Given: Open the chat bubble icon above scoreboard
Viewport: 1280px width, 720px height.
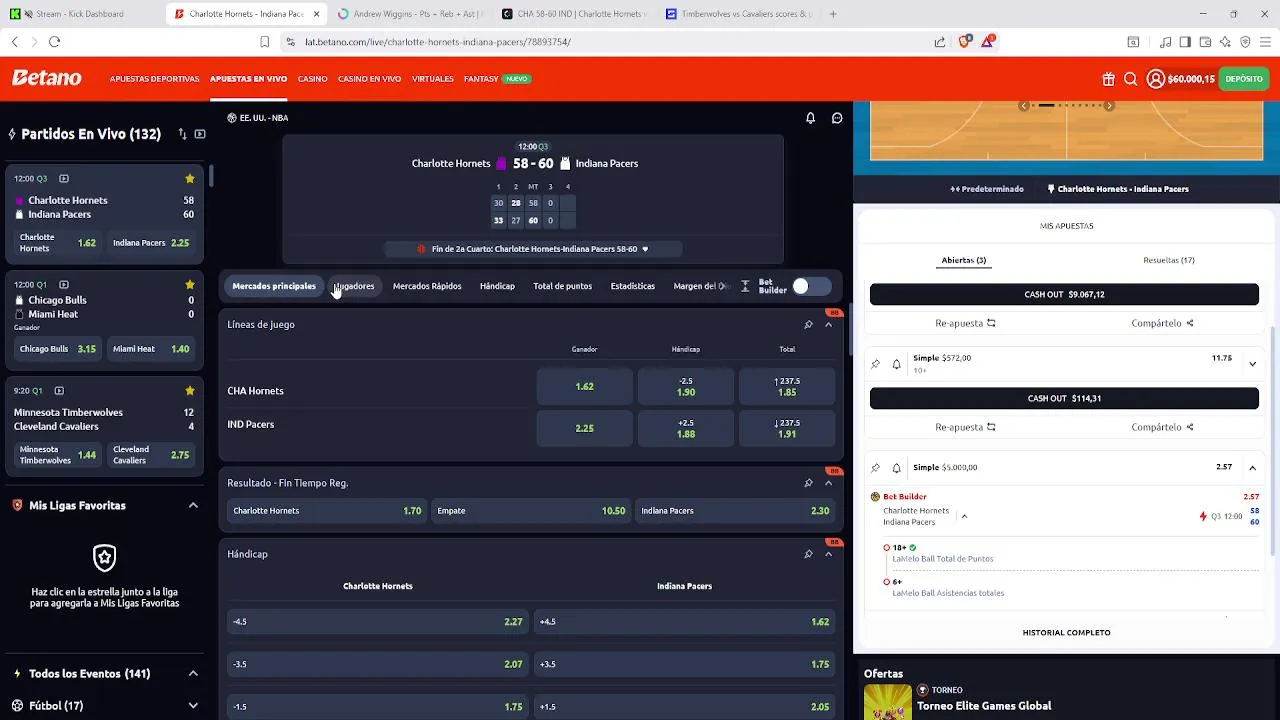Looking at the screenshot, I should (837, 118).
